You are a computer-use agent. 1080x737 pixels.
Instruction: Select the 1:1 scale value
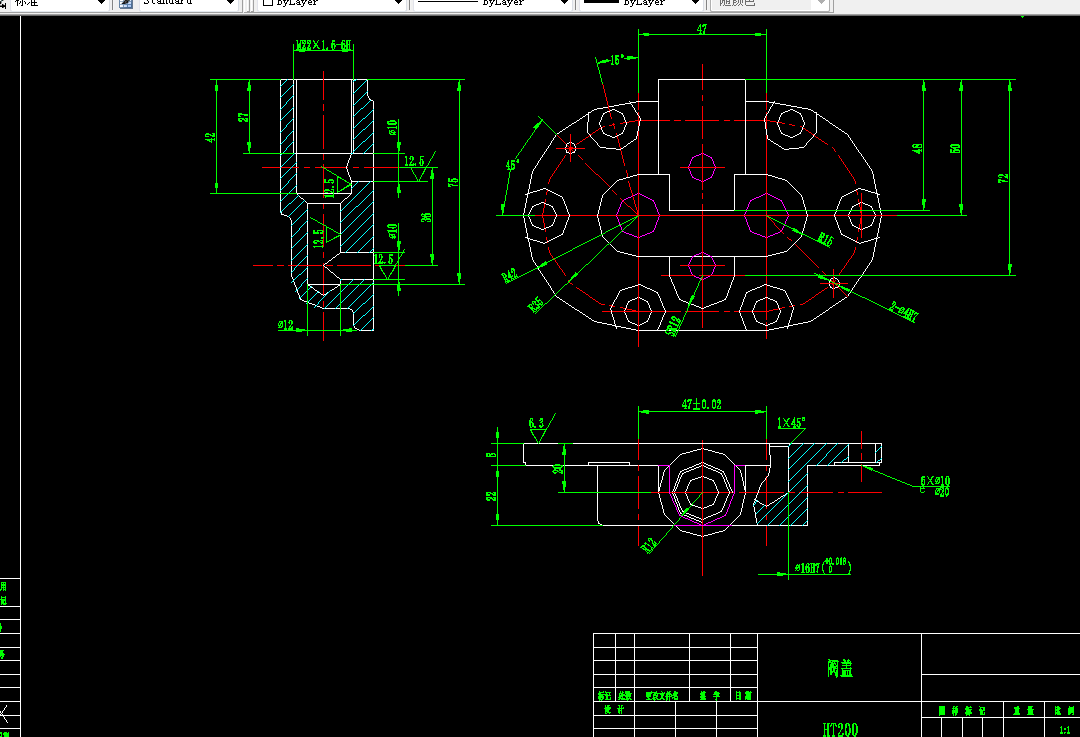[1064, 729]
